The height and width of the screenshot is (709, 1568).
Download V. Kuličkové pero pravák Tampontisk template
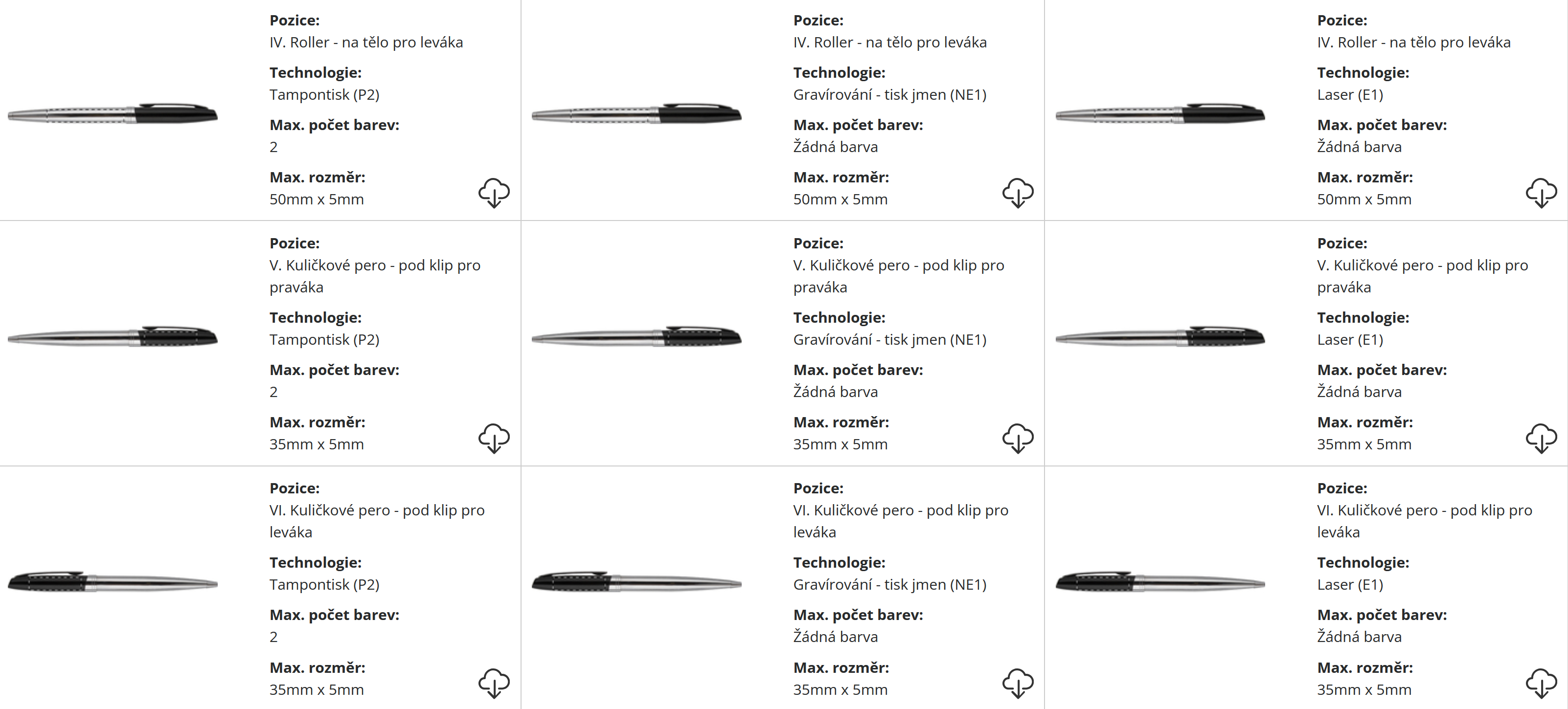click(494, 438)
